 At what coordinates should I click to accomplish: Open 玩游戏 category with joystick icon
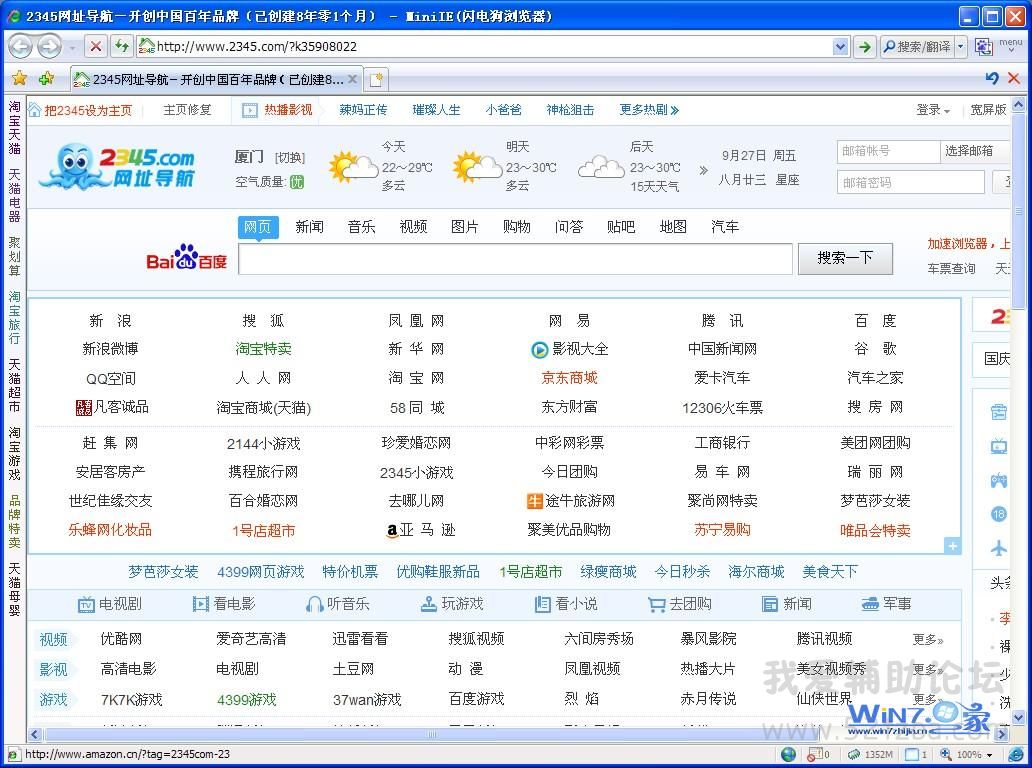pyautogui.click(x=452, y=603)
